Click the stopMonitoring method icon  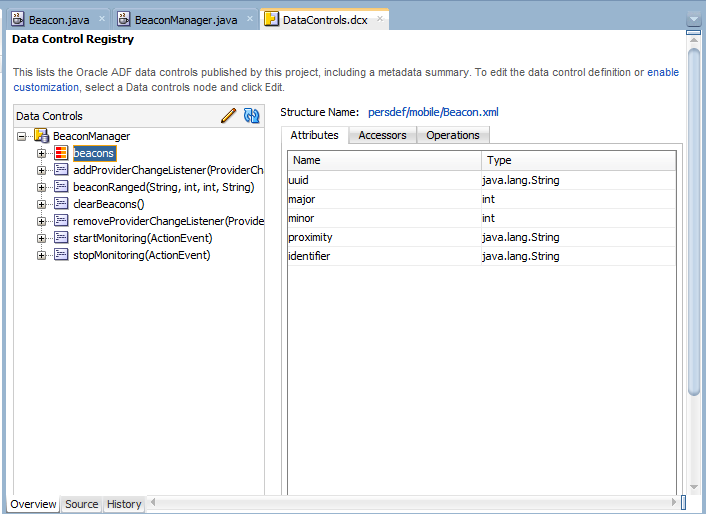61,255
